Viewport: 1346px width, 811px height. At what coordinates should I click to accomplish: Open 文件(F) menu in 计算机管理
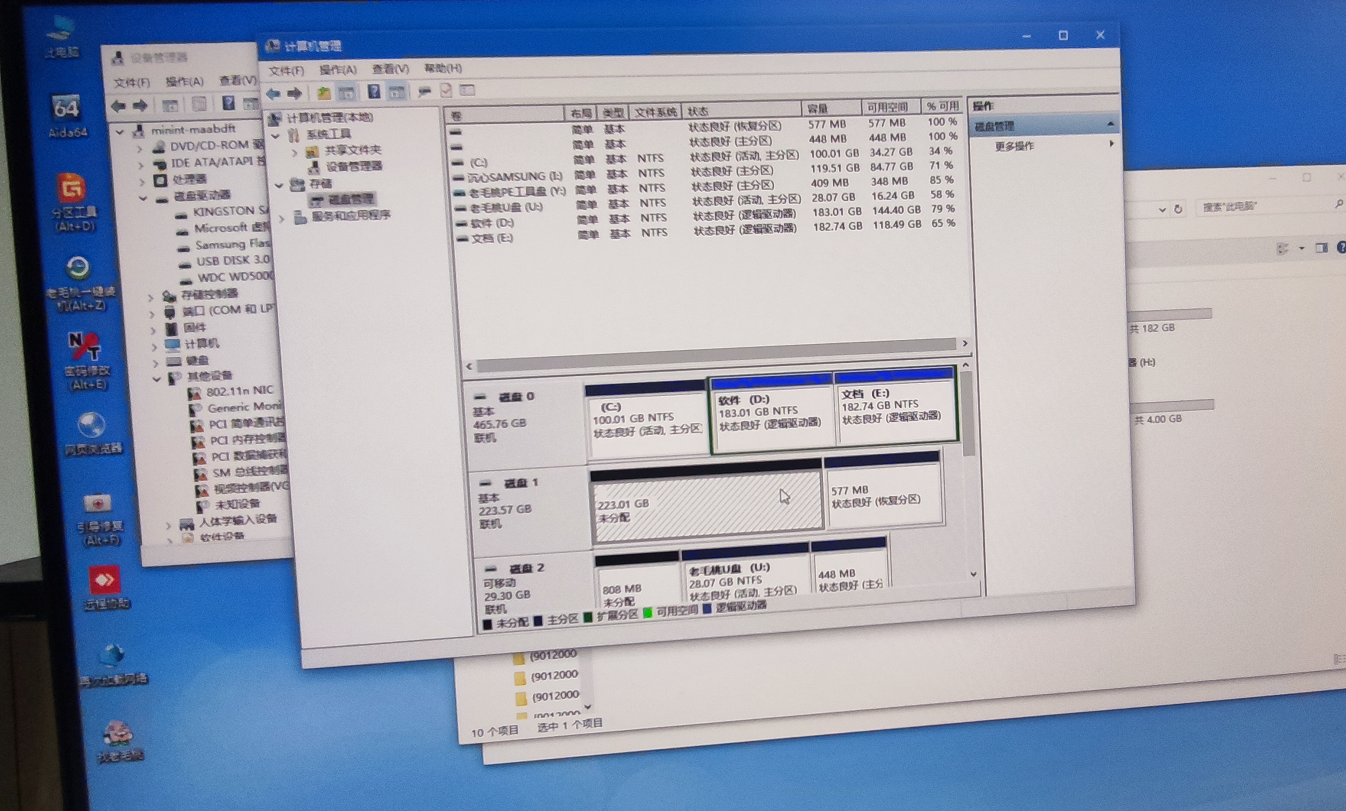coord(286,70)
